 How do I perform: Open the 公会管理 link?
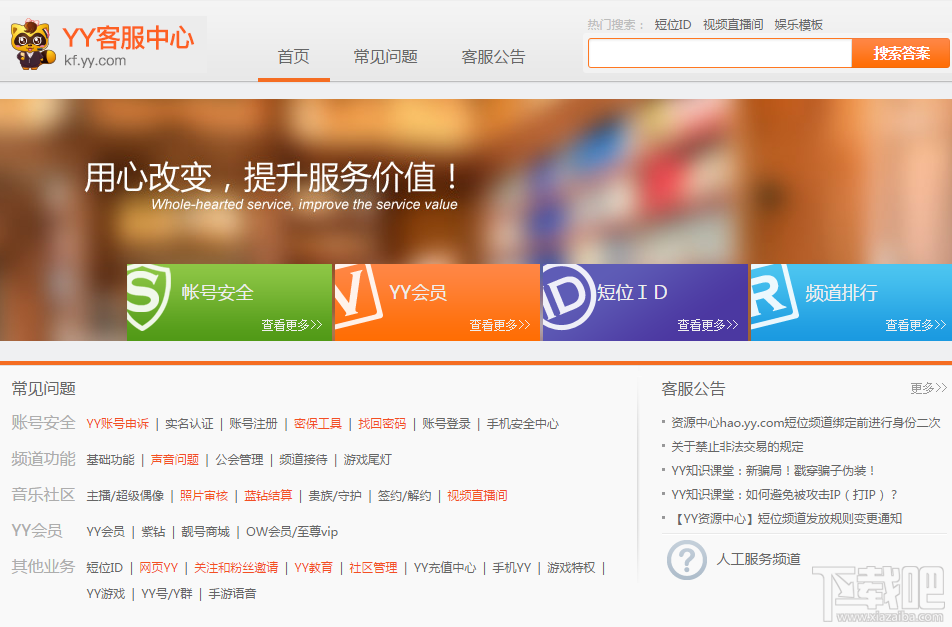pyautogui.click(x=239, y=459)
